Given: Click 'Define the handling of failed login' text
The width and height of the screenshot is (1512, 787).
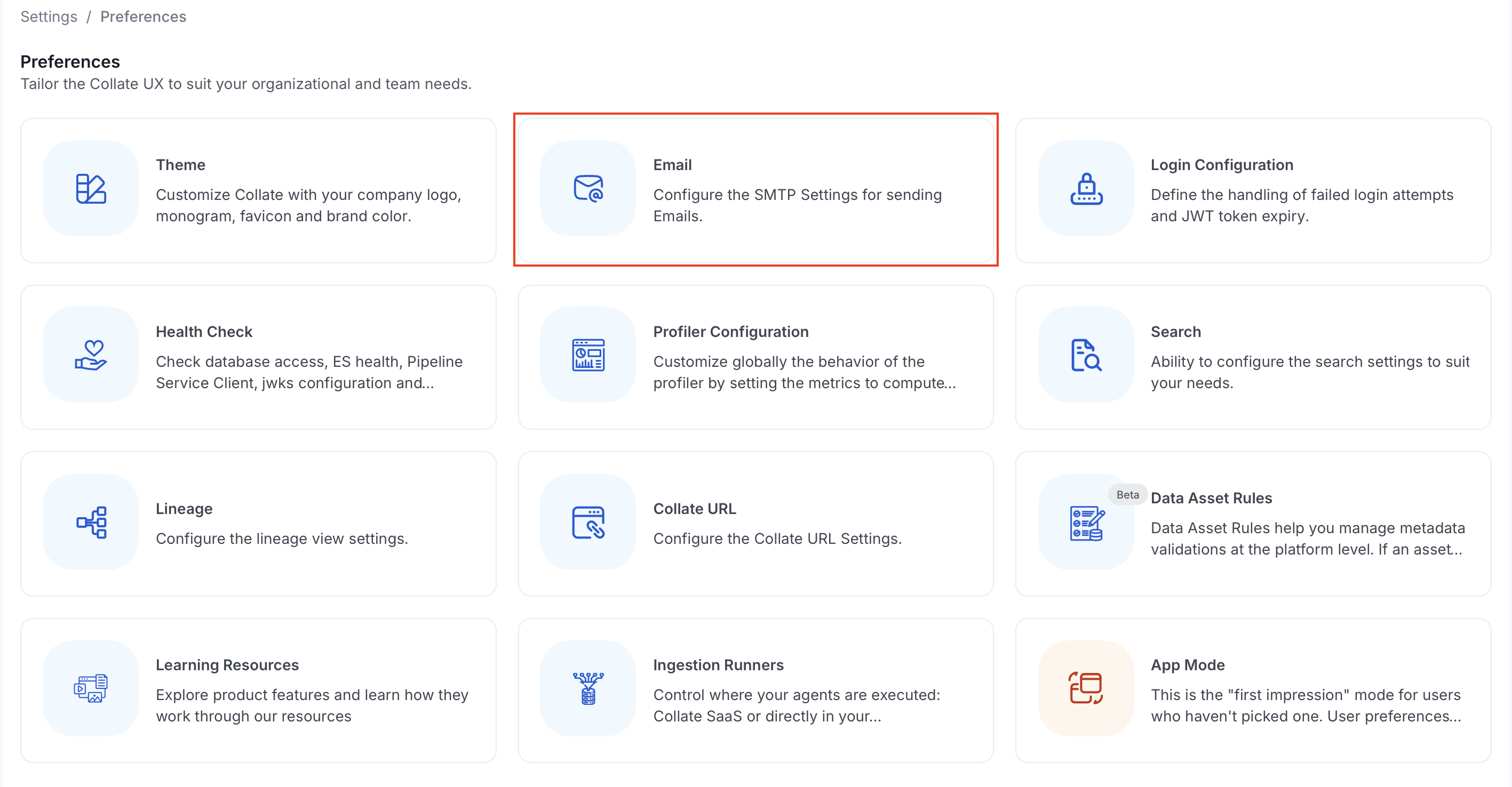Looking at the screenshot, I should tap(1302, 205).
